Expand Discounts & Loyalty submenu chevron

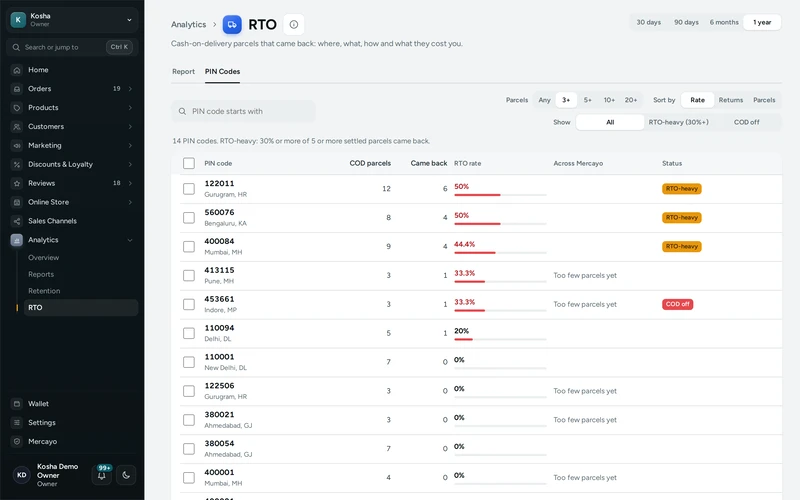tap(130, 164)
